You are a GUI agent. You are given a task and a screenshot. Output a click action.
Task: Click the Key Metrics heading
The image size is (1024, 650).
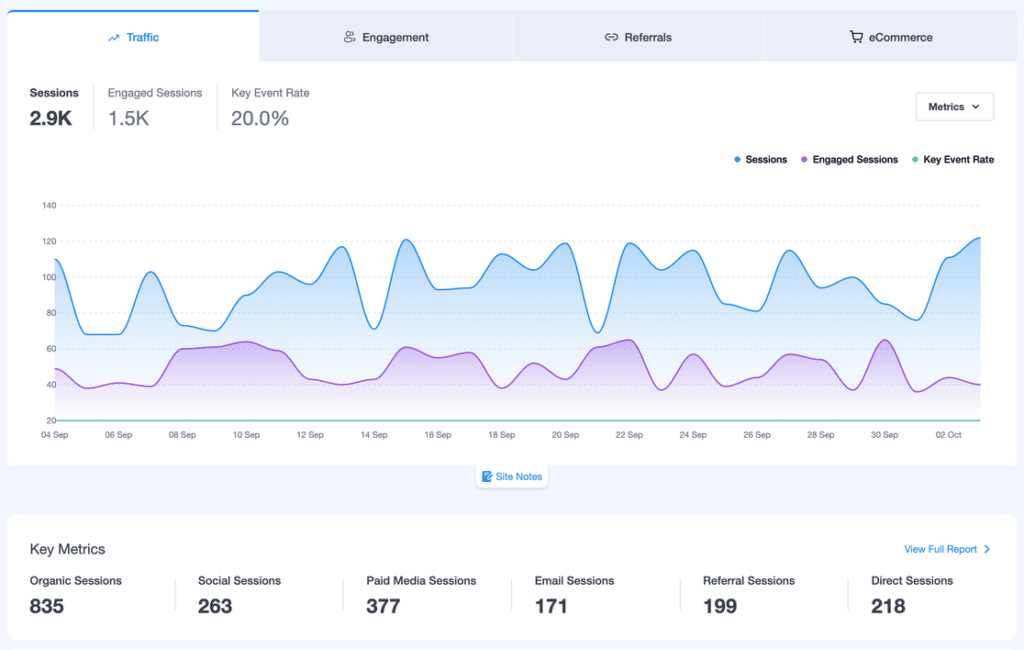point(67,549)
